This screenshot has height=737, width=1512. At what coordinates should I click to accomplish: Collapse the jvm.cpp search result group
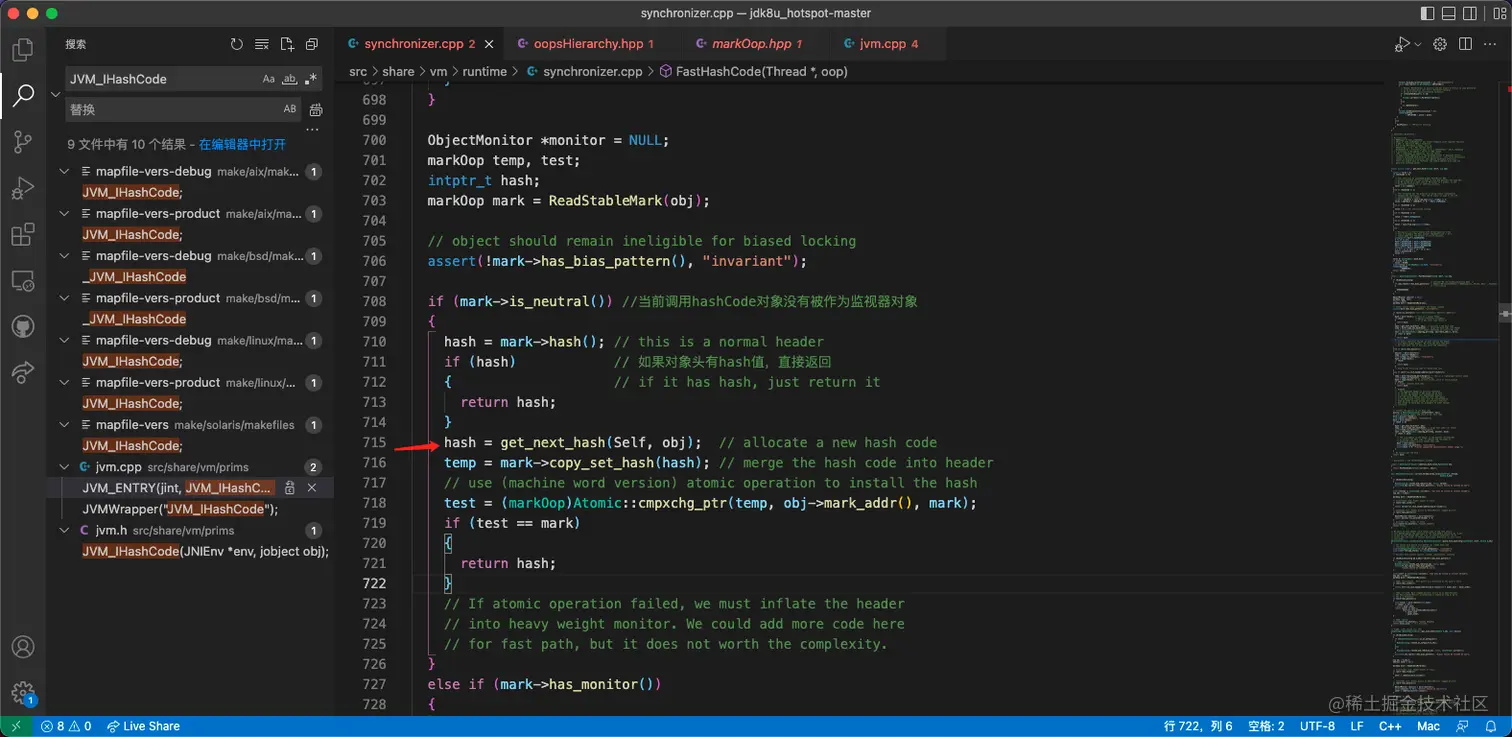(64, 467)
